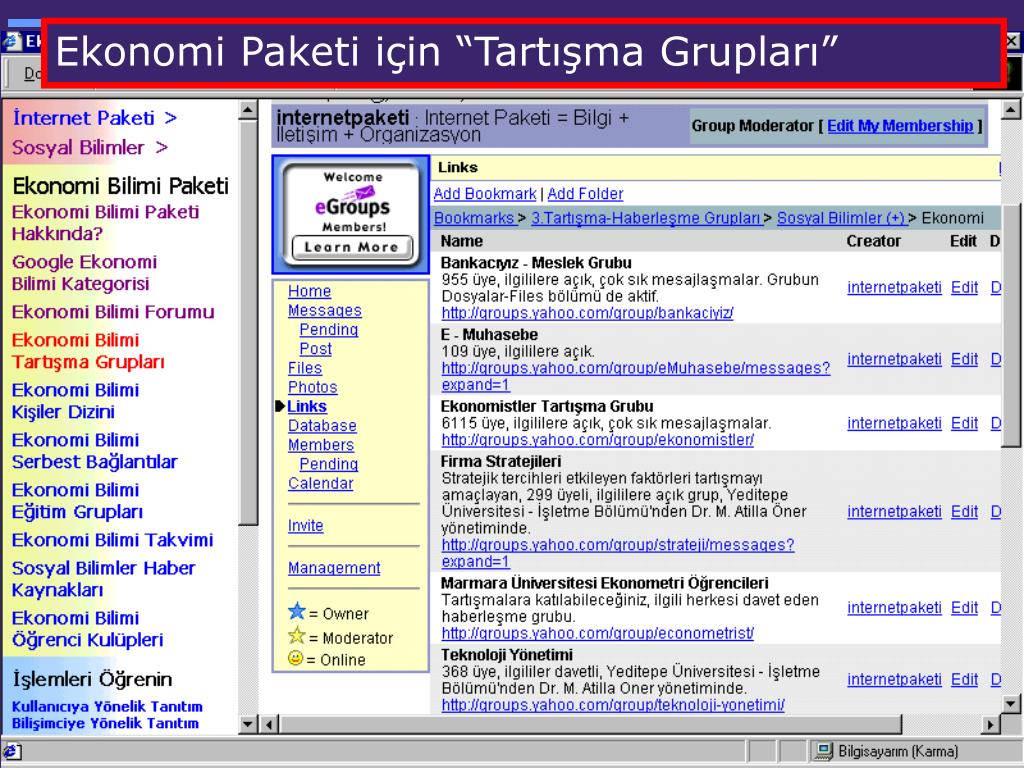Viewport: 1024px width, 768px height.
Task: Open Pending under Members
Action: 328,464
